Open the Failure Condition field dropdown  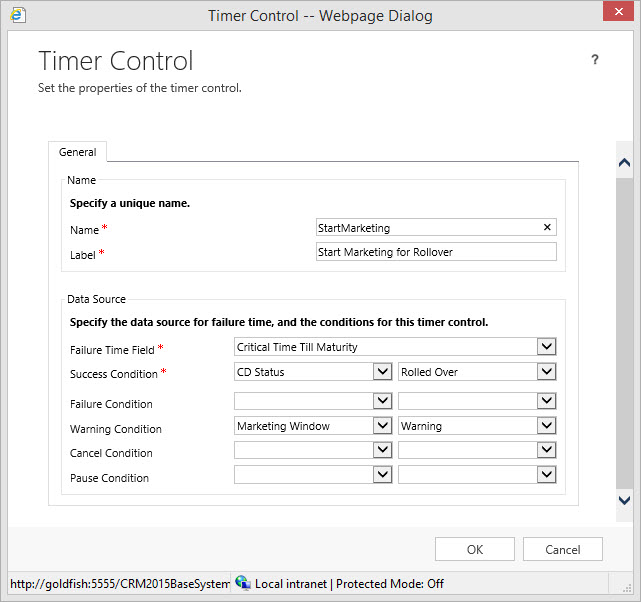tap(382, 401)
